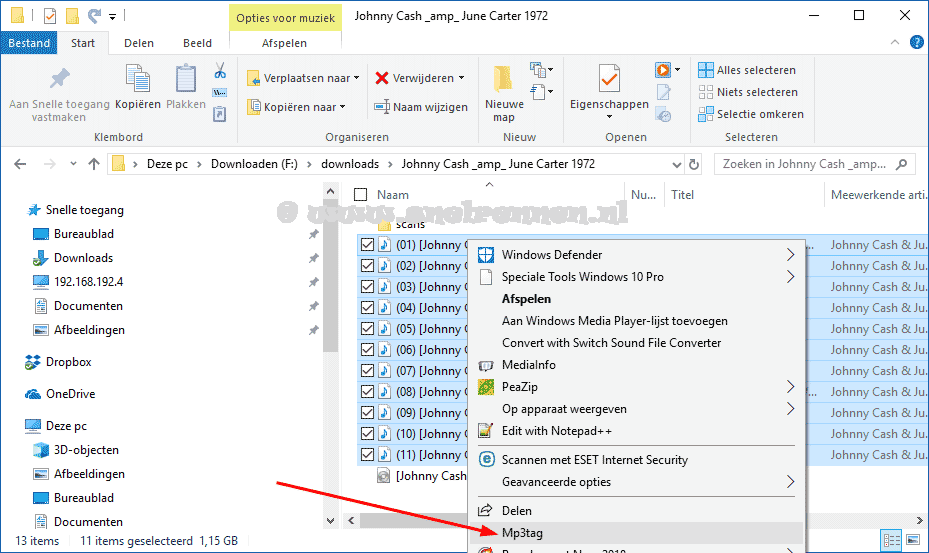The height and width of the screenshot is (553, 929).
Task: Choose Mp3tag in the context menu
Action: click(x=636, y=533)
